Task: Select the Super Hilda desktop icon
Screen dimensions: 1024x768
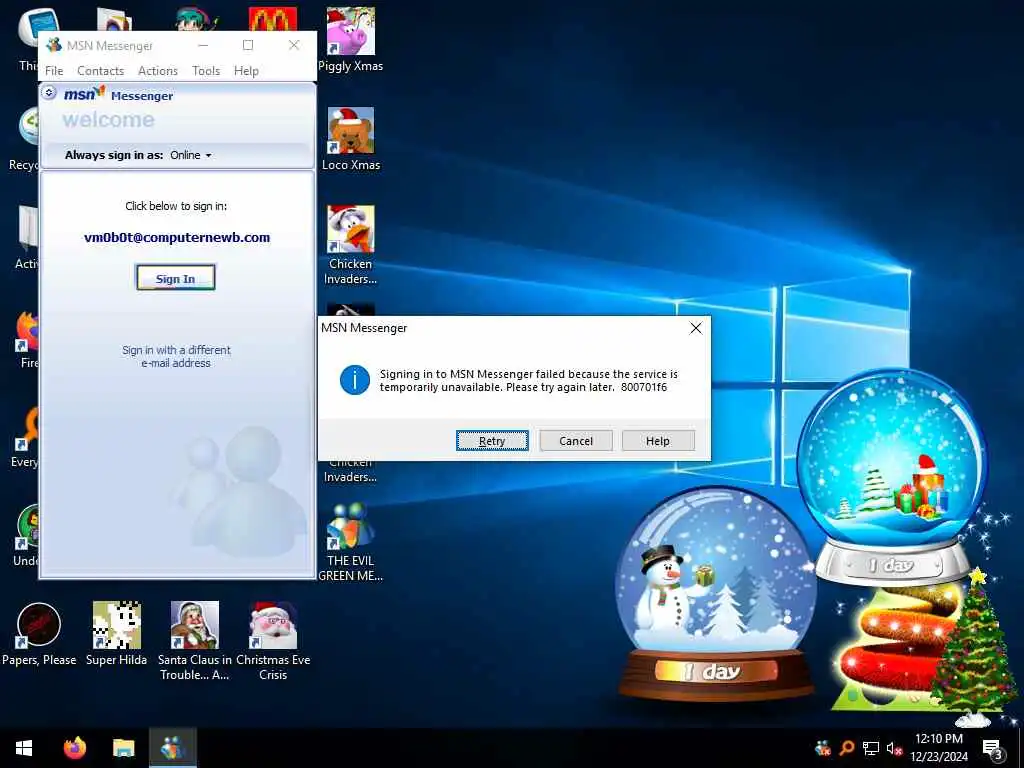Action: pos(116,633)
